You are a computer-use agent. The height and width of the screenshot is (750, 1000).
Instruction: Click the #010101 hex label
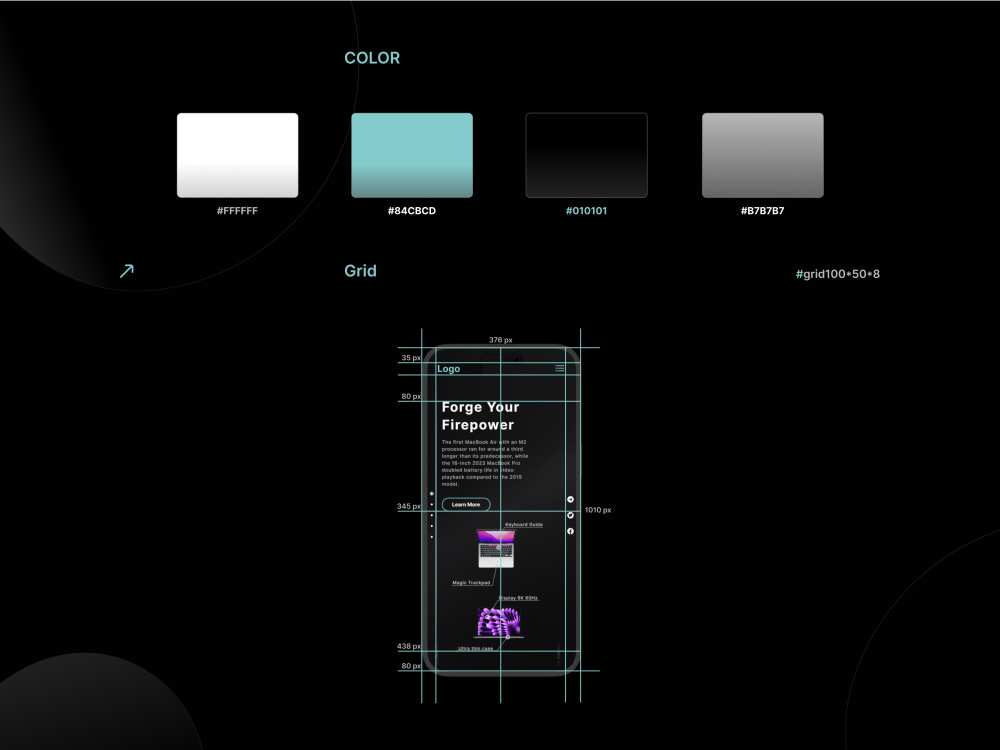click(586, 210)
